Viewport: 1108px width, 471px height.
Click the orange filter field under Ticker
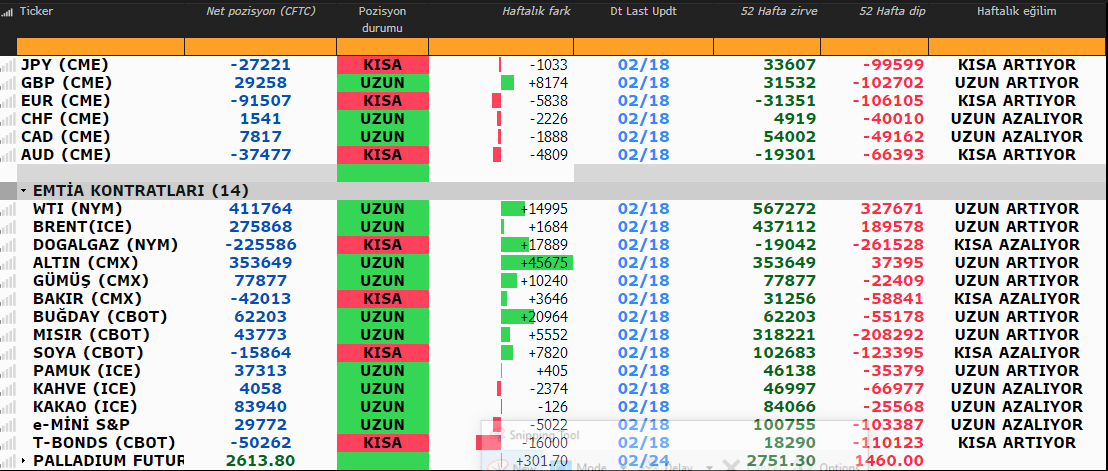tap(100, 46)
